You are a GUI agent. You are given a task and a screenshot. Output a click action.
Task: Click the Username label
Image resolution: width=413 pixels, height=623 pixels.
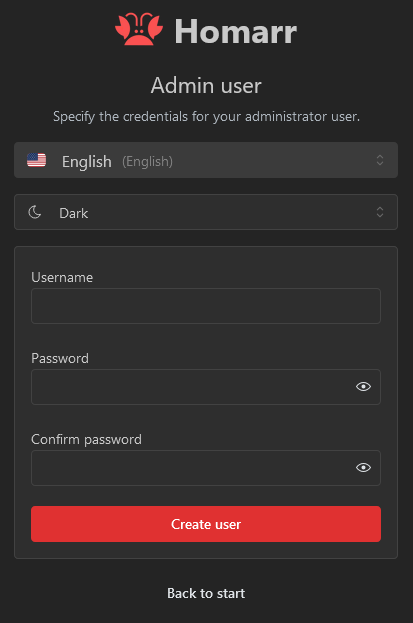(x=62, y=277)
